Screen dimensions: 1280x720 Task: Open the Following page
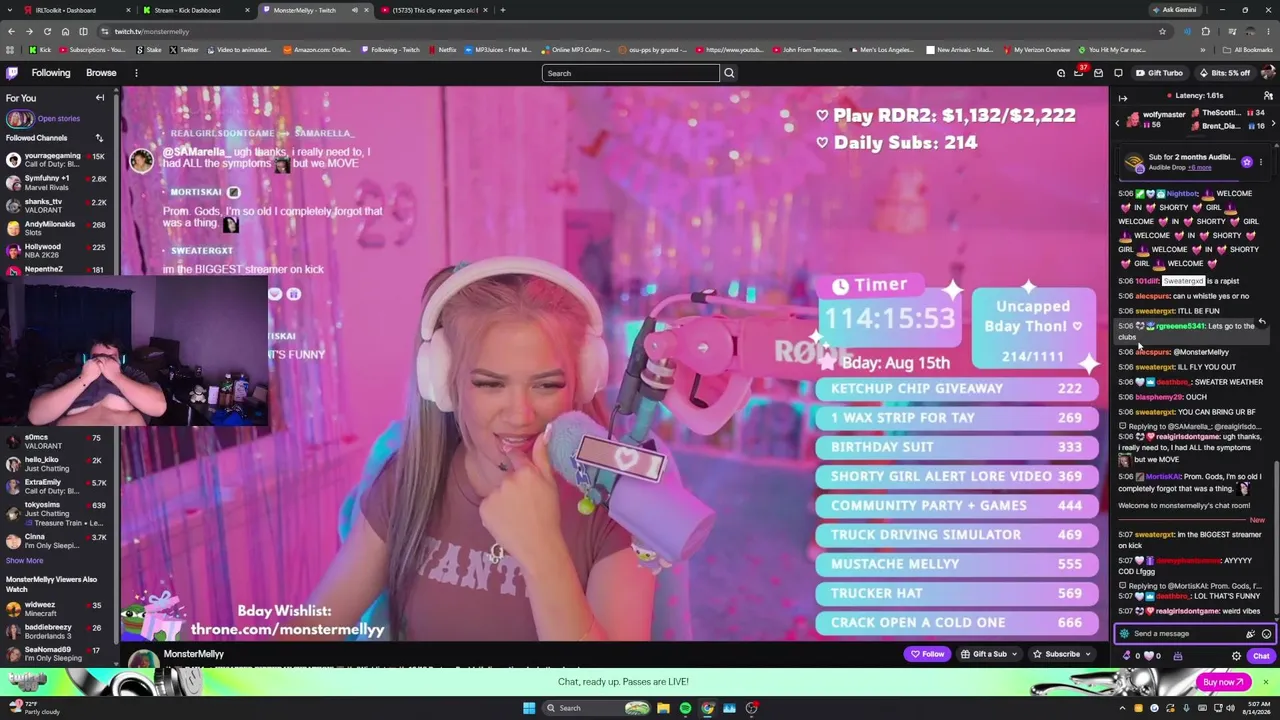coord(51,73)
